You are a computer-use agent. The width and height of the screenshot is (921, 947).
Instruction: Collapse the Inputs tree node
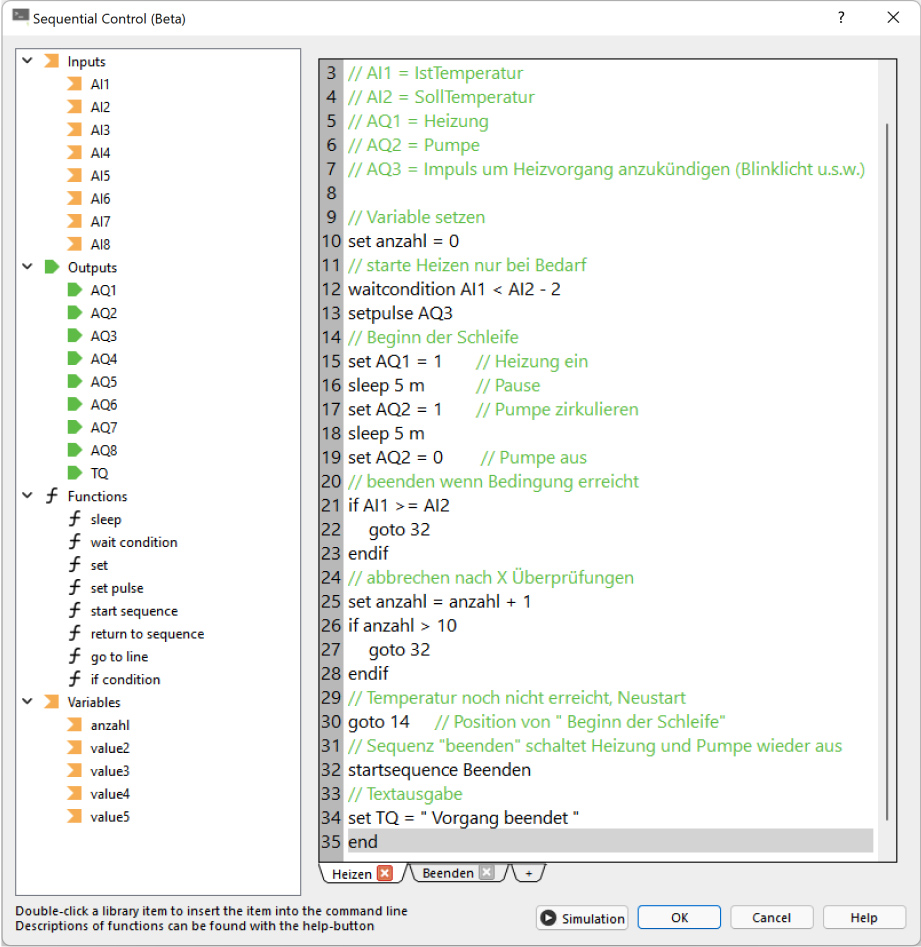click(27, 62)
